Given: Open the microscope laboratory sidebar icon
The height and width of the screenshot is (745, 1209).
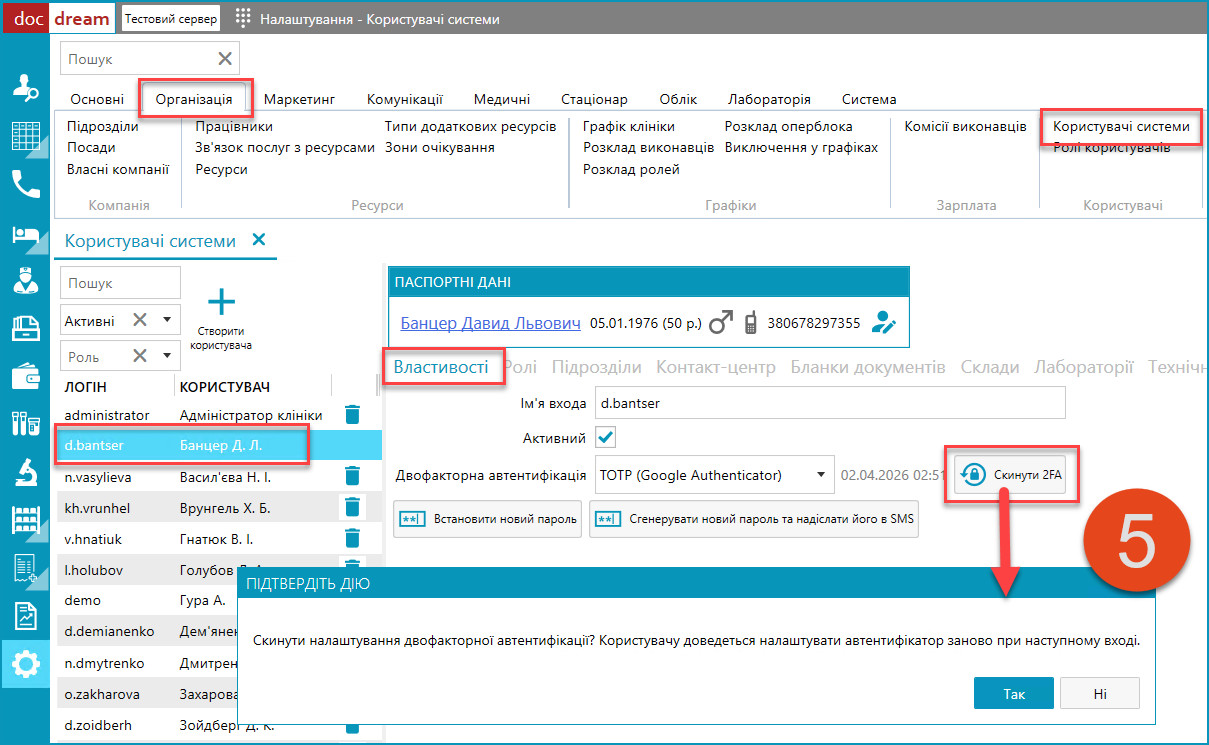Looking at the screenshot, I should (x=25, y=472).
